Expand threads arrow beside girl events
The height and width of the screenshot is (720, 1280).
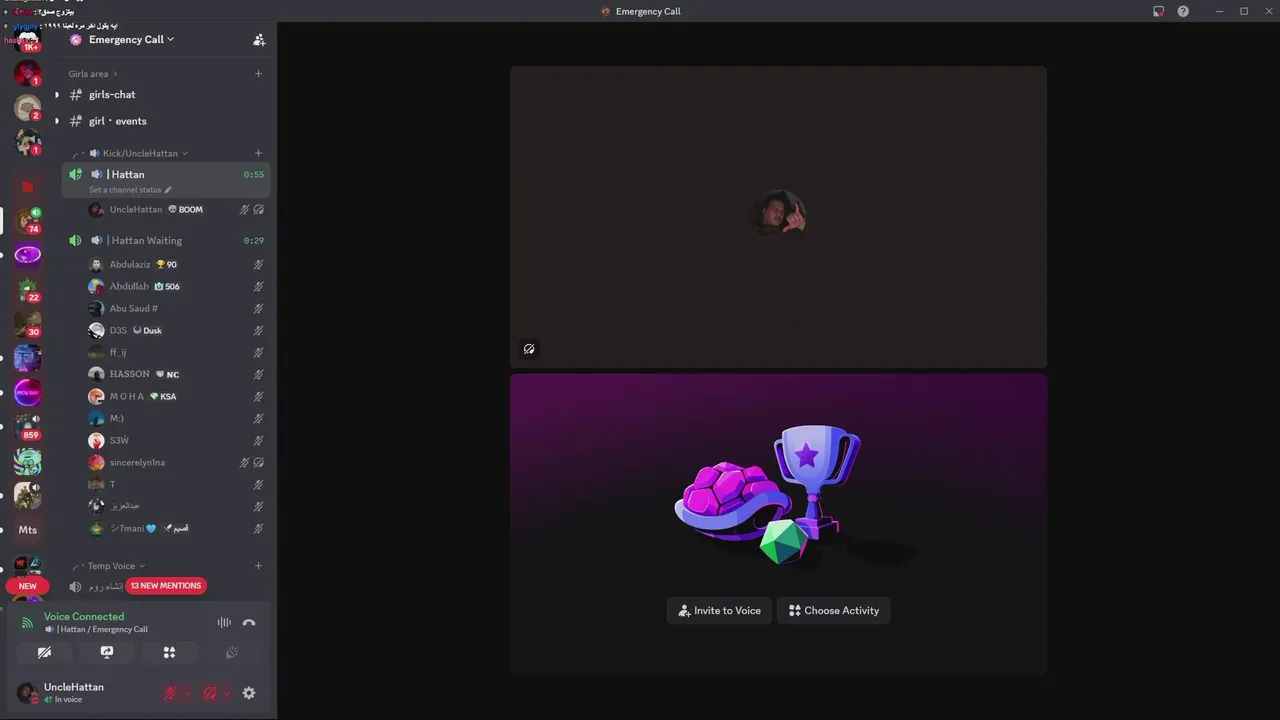coord(56,121)
